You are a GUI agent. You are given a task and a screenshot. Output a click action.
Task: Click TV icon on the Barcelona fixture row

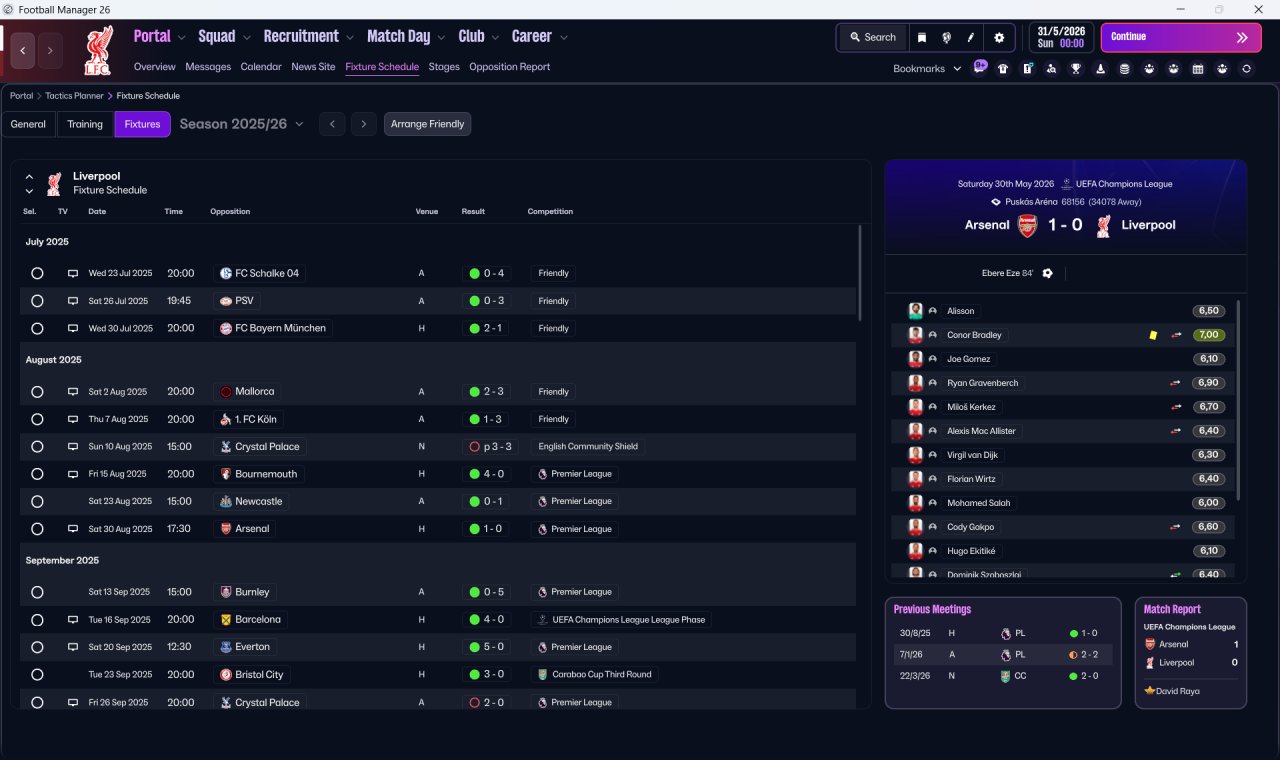pyautogui.click(x=72, y=620)
